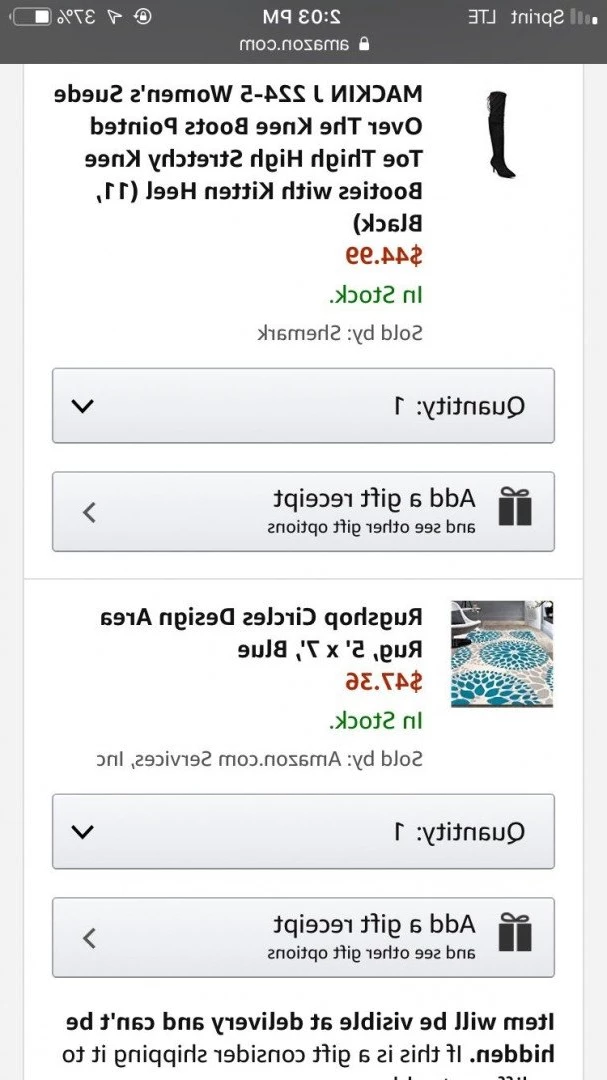Open the boots Quantity dropdown
Viewport: 607px width, 1080px height.
[x=303, y=406]
